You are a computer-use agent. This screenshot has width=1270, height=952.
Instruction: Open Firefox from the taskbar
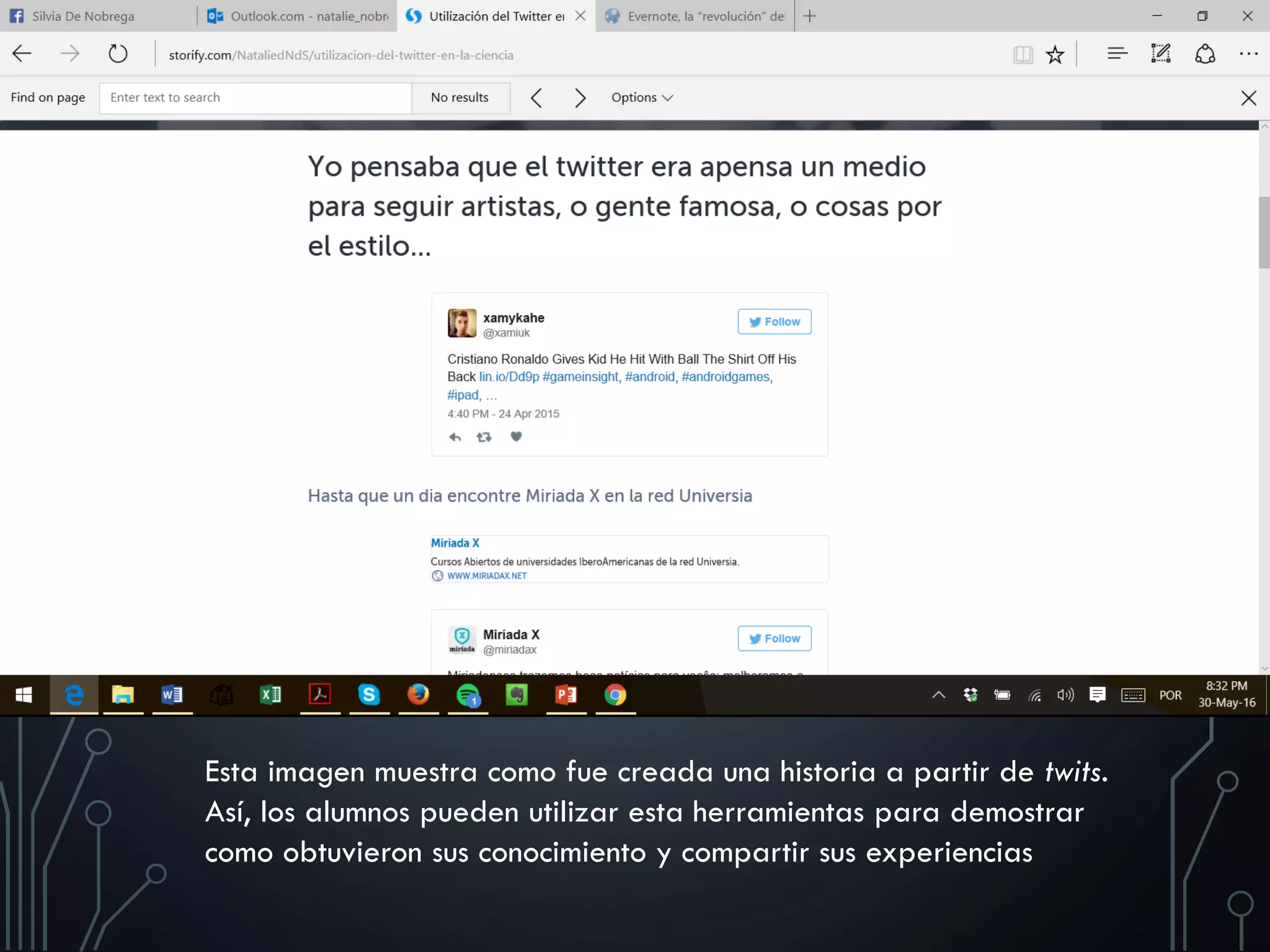418,695
